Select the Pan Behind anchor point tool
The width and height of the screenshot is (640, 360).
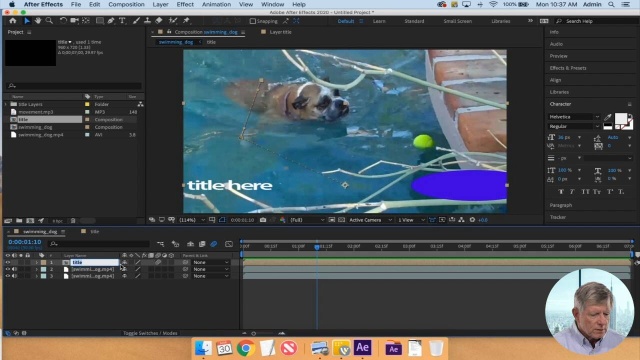pos(86,21)
